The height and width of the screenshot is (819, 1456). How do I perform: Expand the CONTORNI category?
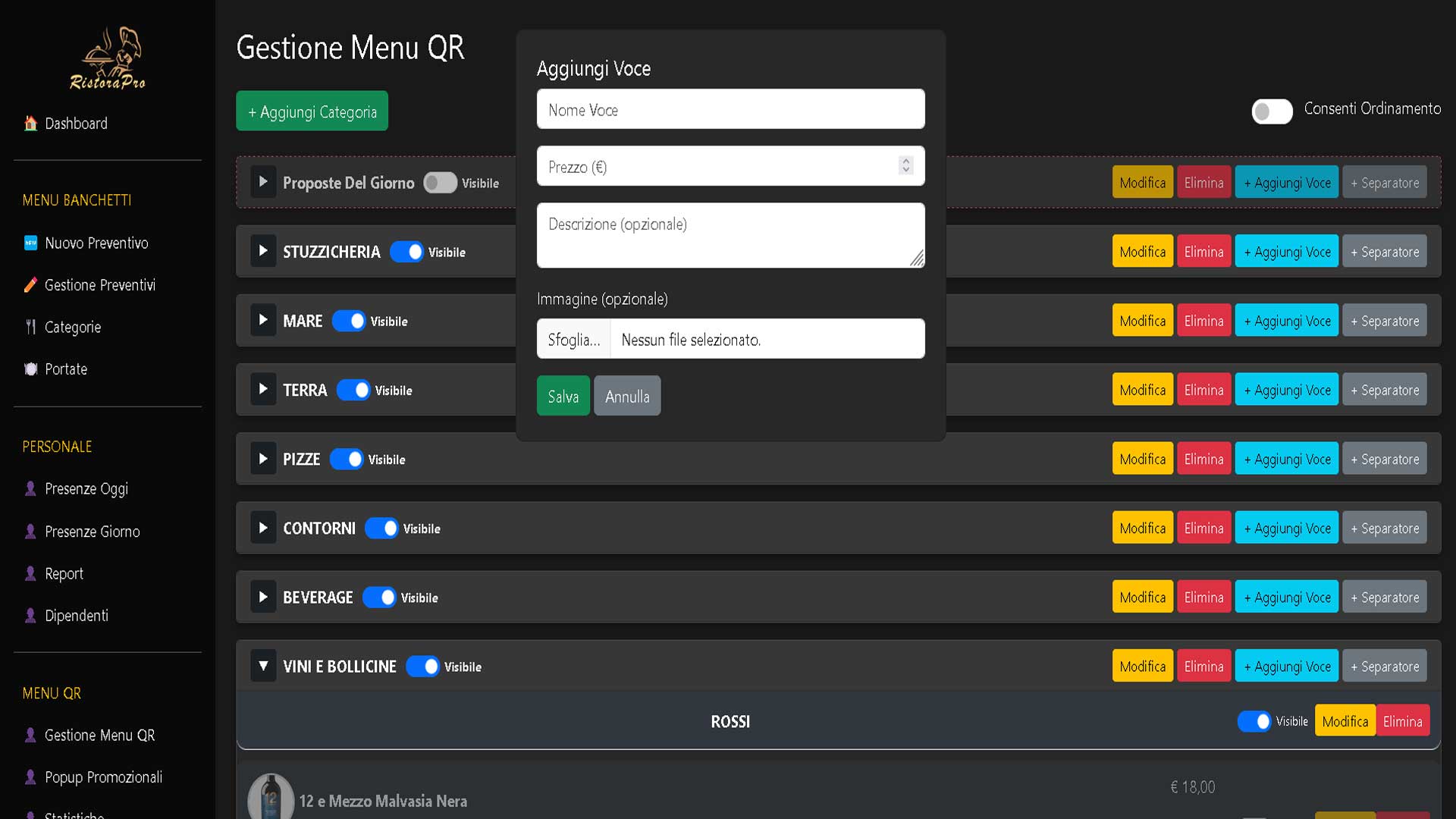pyautogui.click(x=263, y=528)
